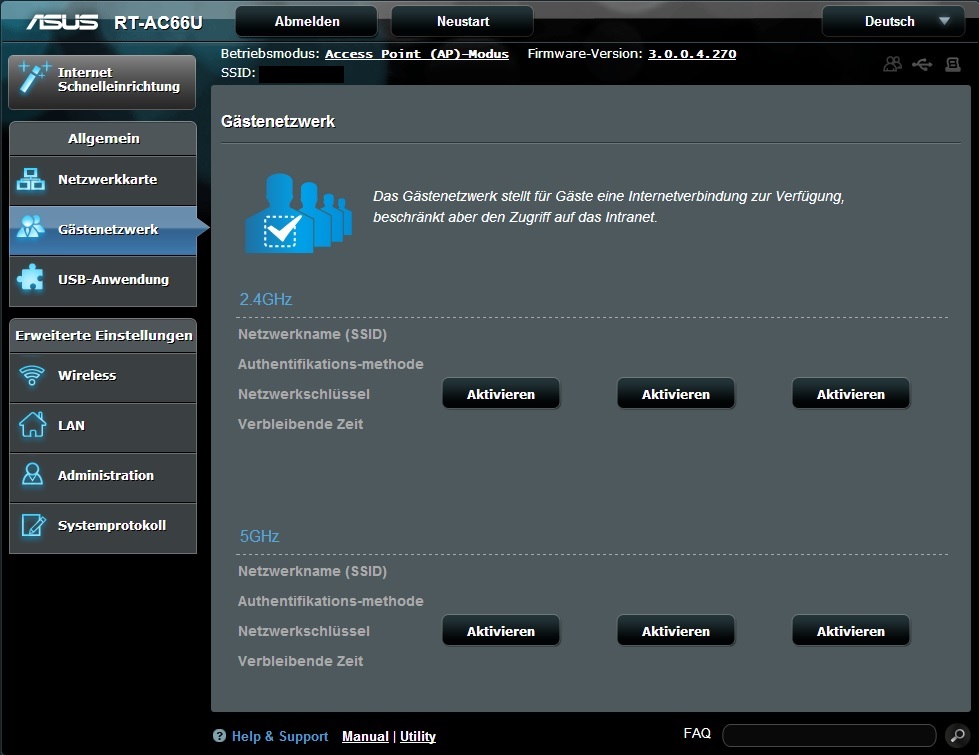
Task: Click the USB status icon in header
Action: pyautogui.click(x=922, y=64)
